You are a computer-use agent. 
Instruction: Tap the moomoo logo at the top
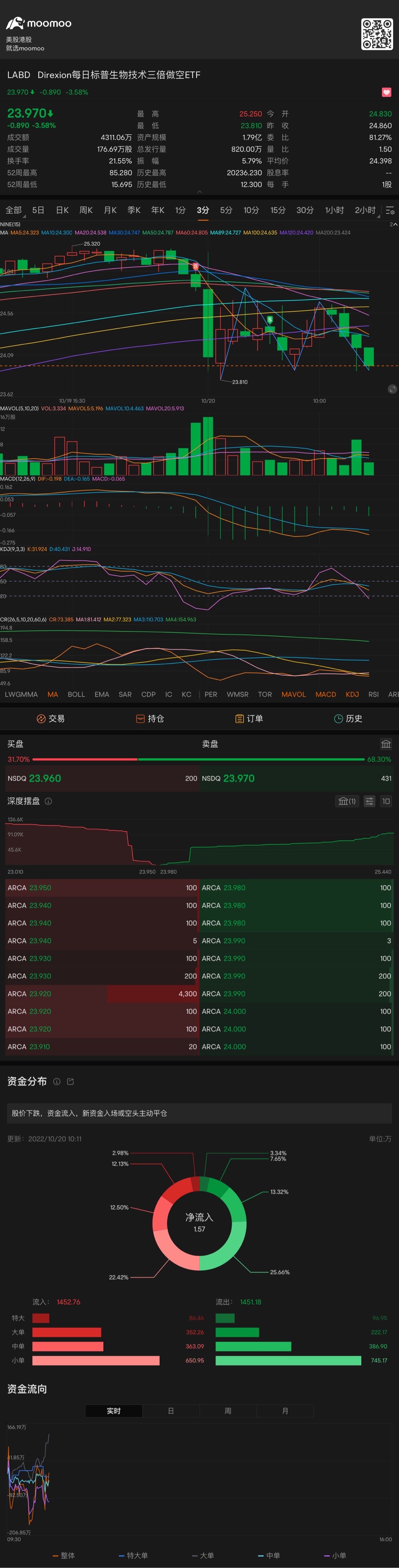39,24
